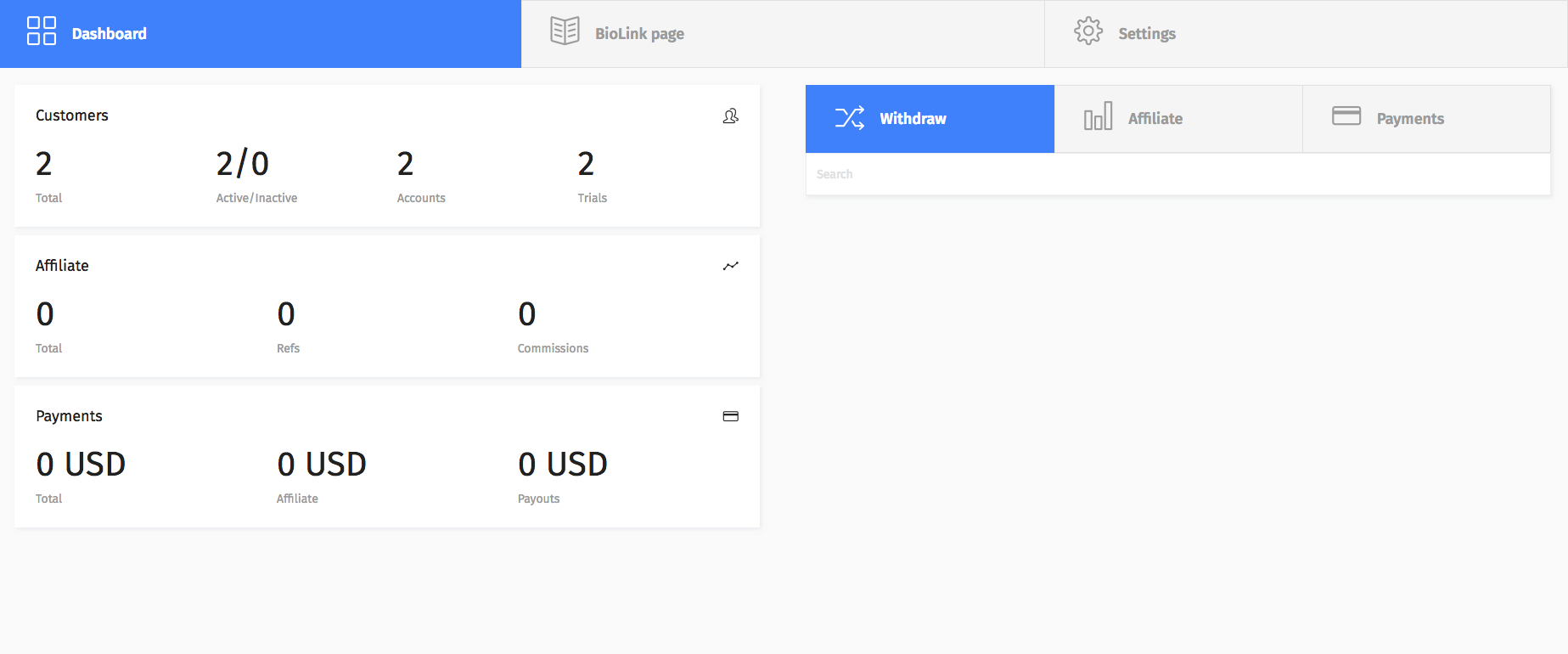This screenshot has height=654, width=1568.
Task: Click the Refs value 0
Action: tap(286, 314)
